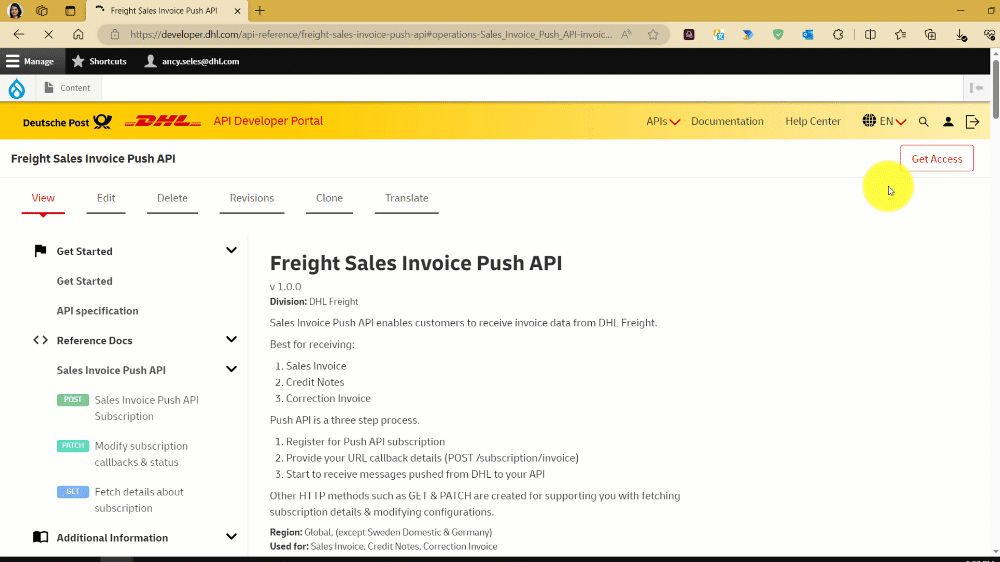
Task: Click the Reference Docs code icon
Action: click(x=40, y=340)
